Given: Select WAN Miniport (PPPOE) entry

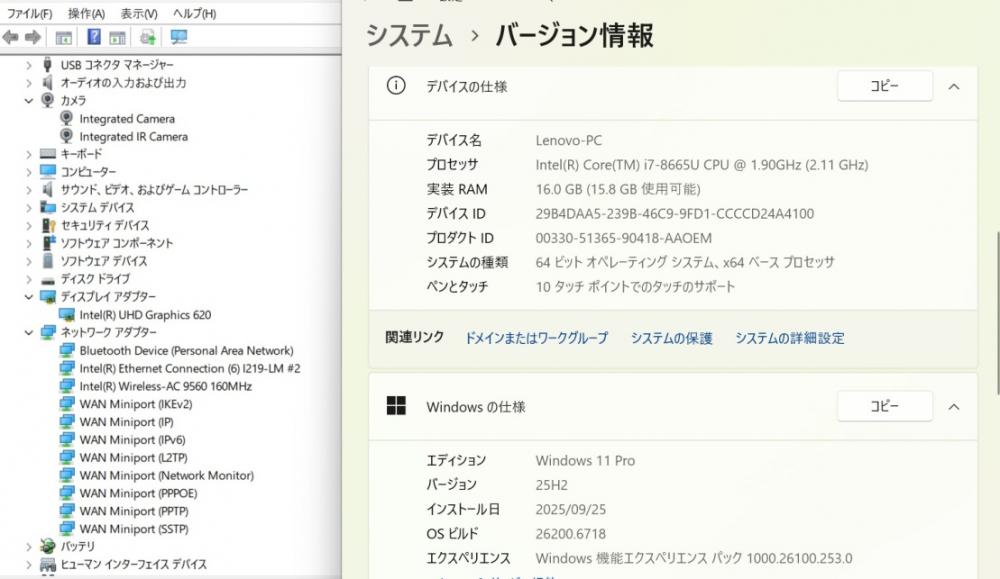Looking at the screenshot, I should tap(138, 493).
